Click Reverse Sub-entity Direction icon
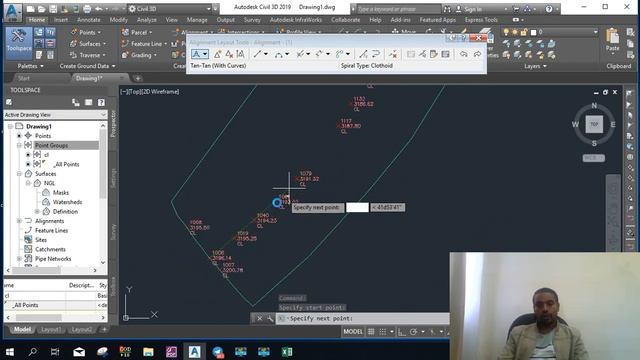The image size is (640, 360). click(376, 54)
